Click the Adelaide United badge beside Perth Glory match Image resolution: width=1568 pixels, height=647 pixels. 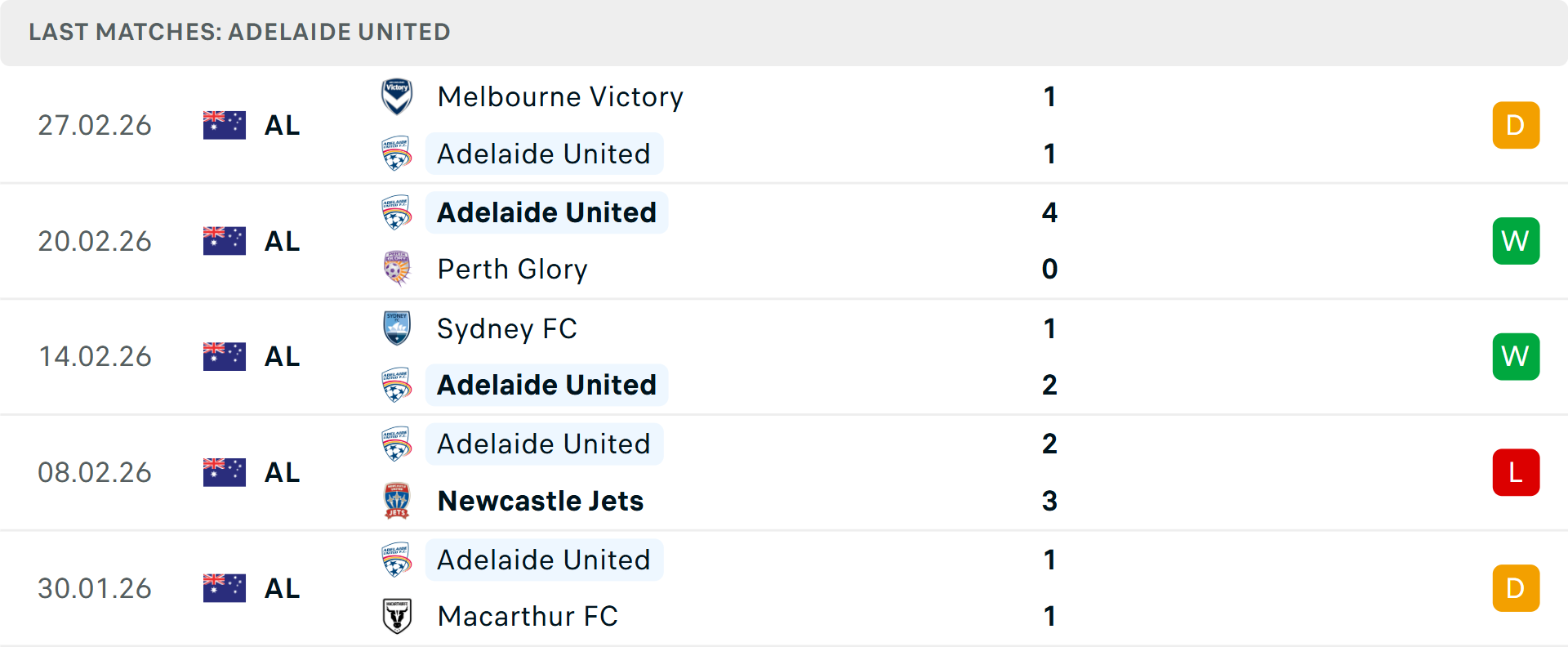click(x=398, y=212)
